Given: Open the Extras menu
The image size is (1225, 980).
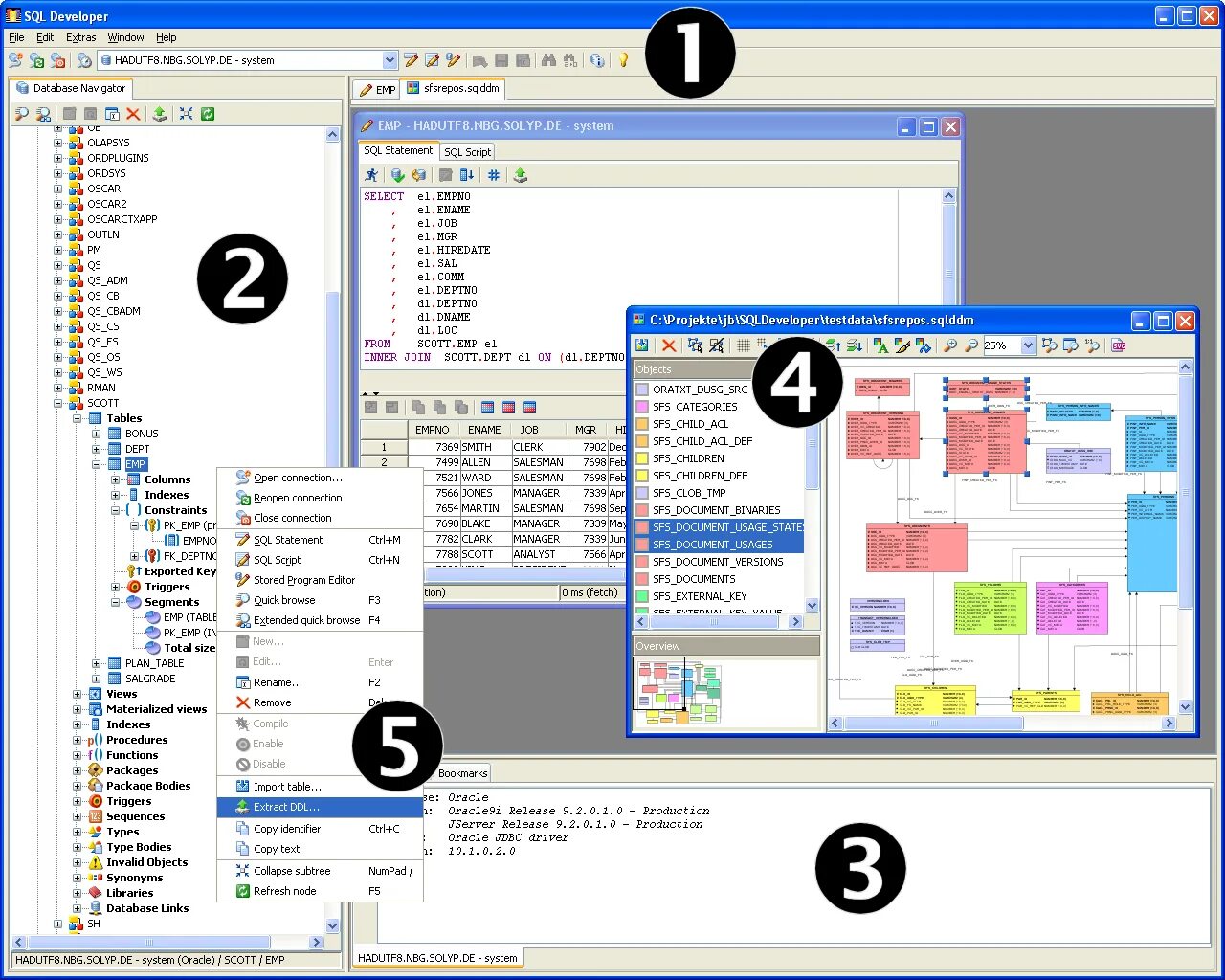Looking at the screenshot, I should pyautogui.click(x=81, y=37).
